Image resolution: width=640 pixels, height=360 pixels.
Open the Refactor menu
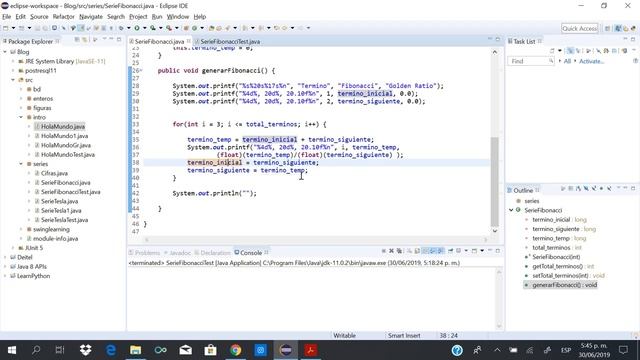click(64, 17)
